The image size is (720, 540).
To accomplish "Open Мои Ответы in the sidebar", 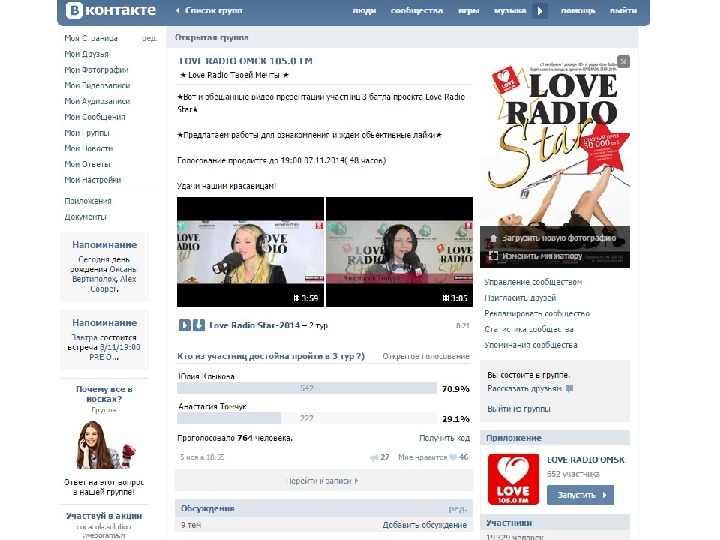I will tap(87, 164).
